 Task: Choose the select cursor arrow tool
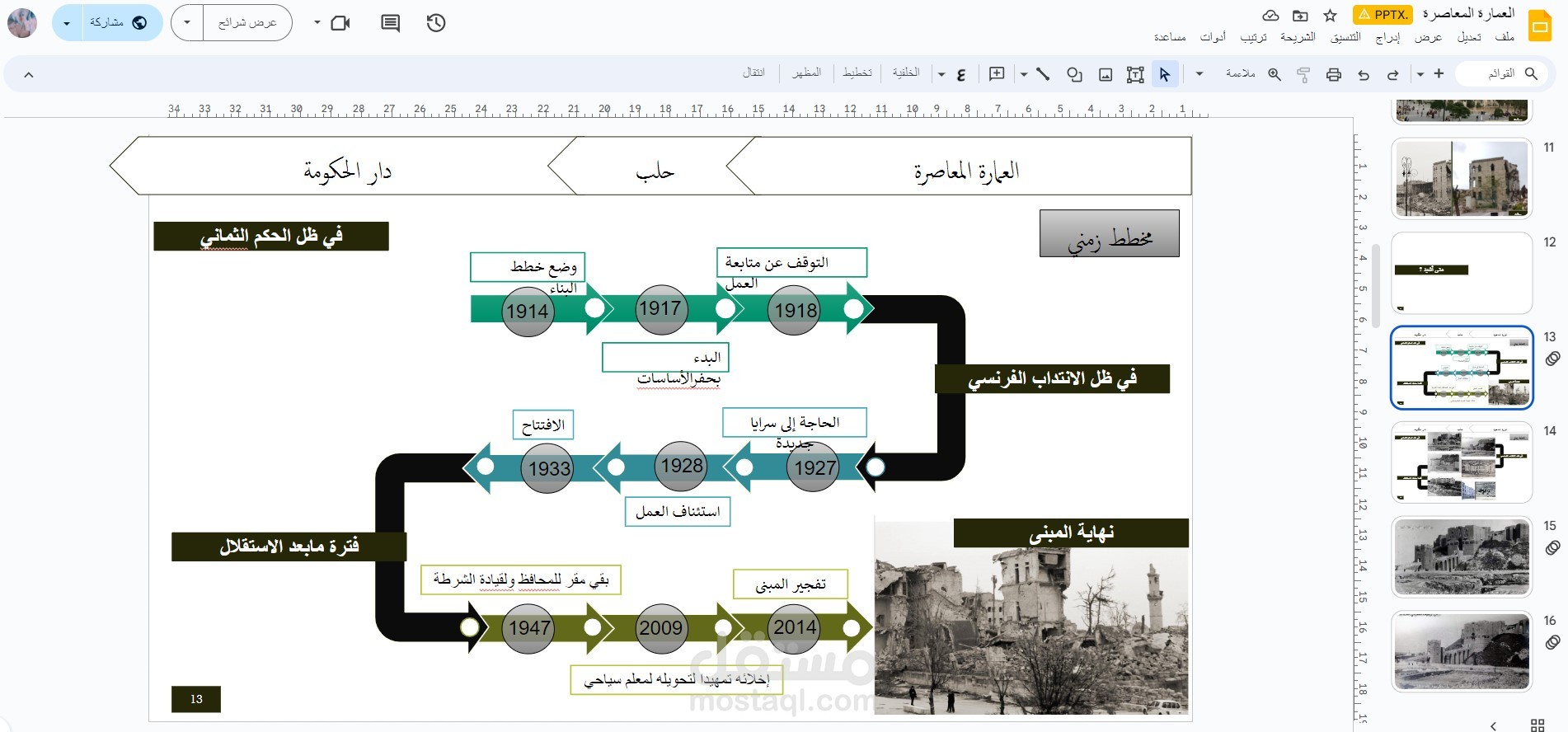(x=1164, y=74)
